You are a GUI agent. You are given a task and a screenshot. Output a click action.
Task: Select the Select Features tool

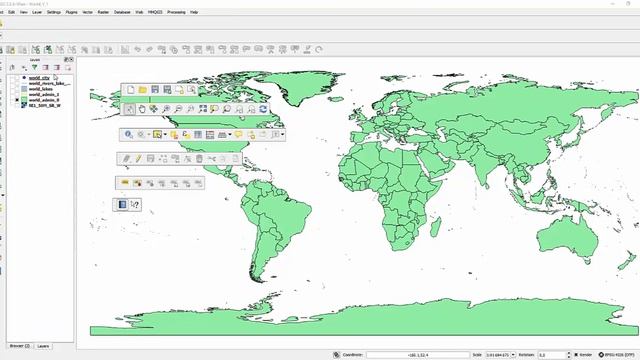tap(157, 135)
